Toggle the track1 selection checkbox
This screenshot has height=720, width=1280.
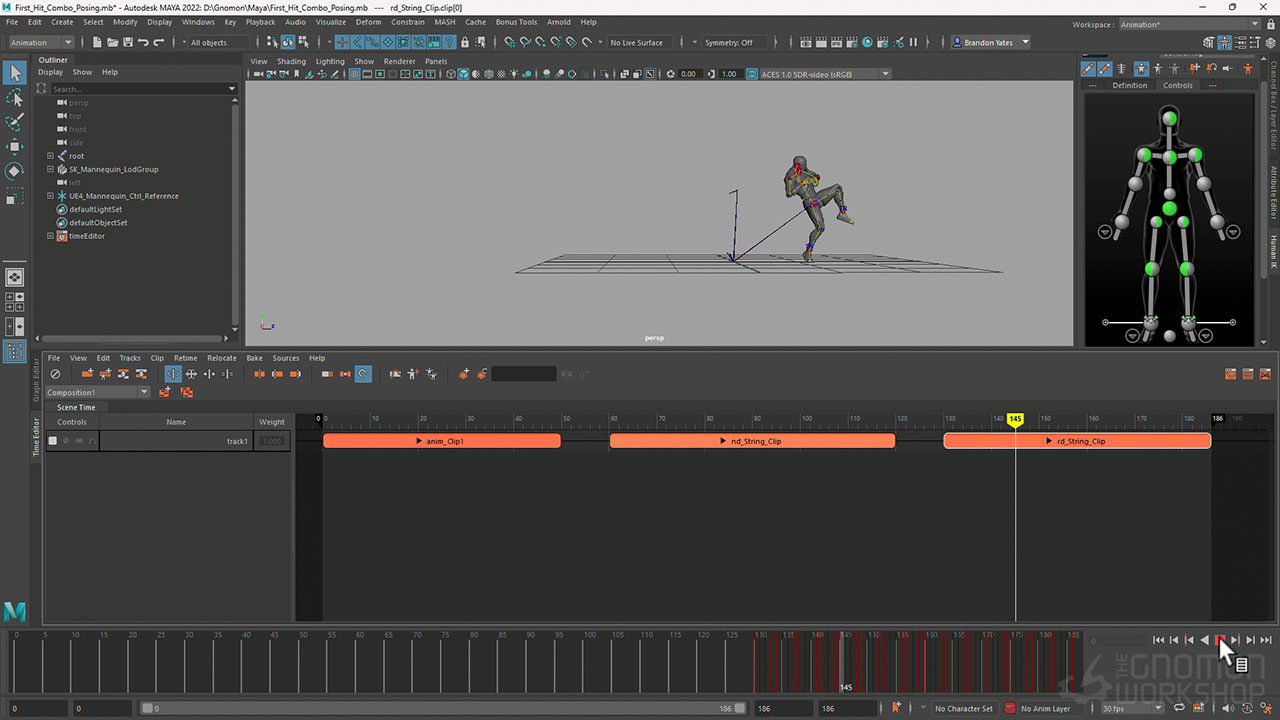click(53, 441)
